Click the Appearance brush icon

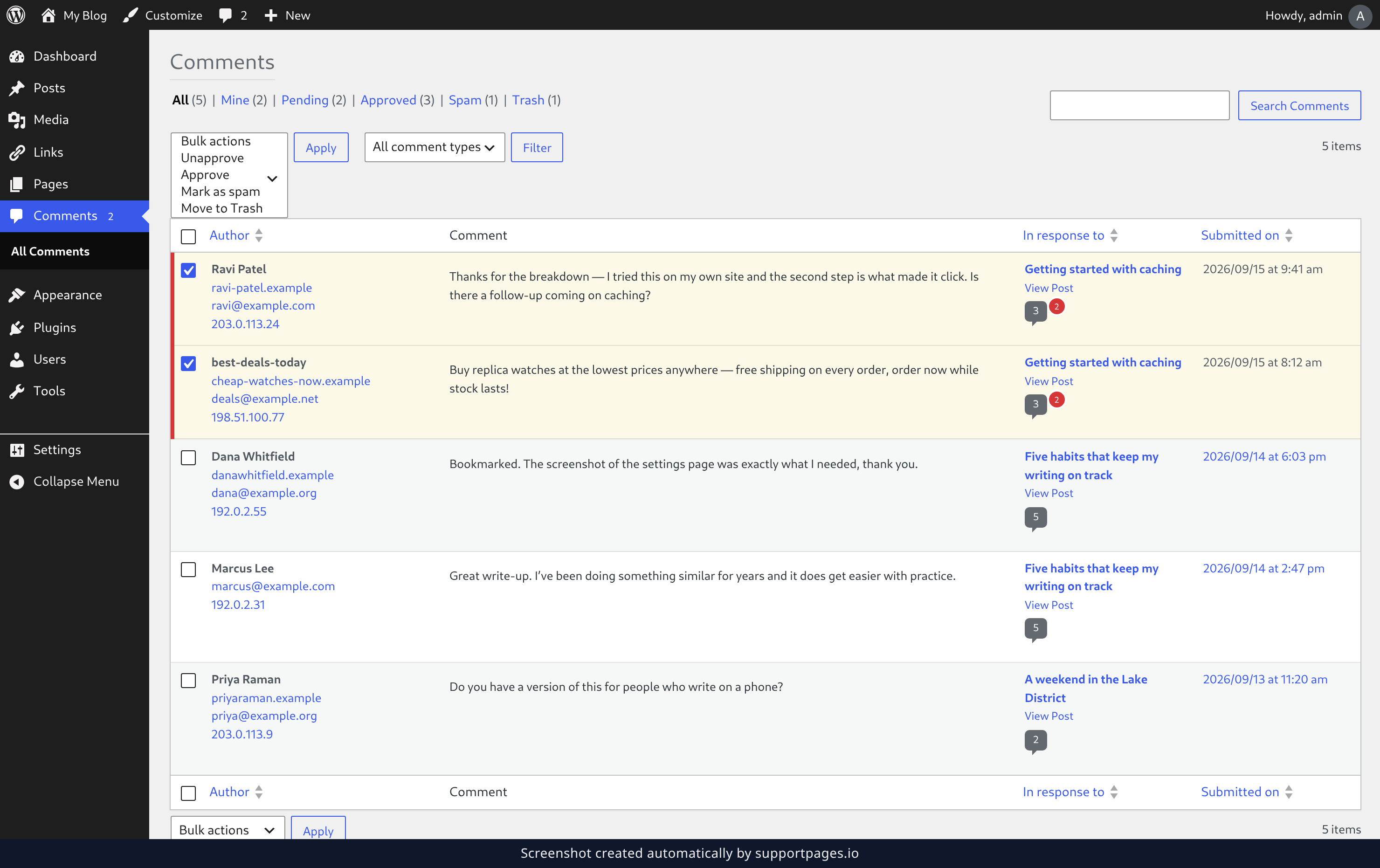(x=17, y=295)
